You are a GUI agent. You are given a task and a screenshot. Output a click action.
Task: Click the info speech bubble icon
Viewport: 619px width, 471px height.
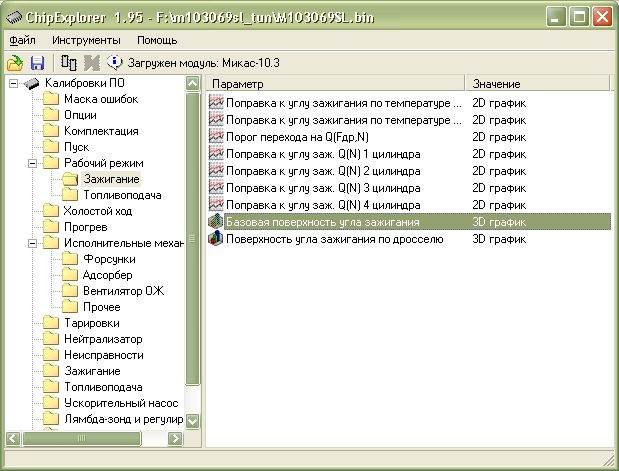[113, 62]
